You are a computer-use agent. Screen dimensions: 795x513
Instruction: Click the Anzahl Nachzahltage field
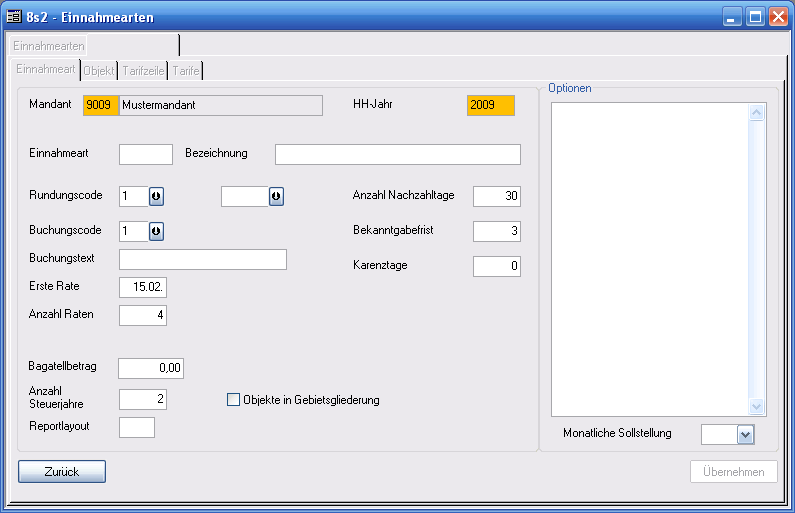click(496, 196)
